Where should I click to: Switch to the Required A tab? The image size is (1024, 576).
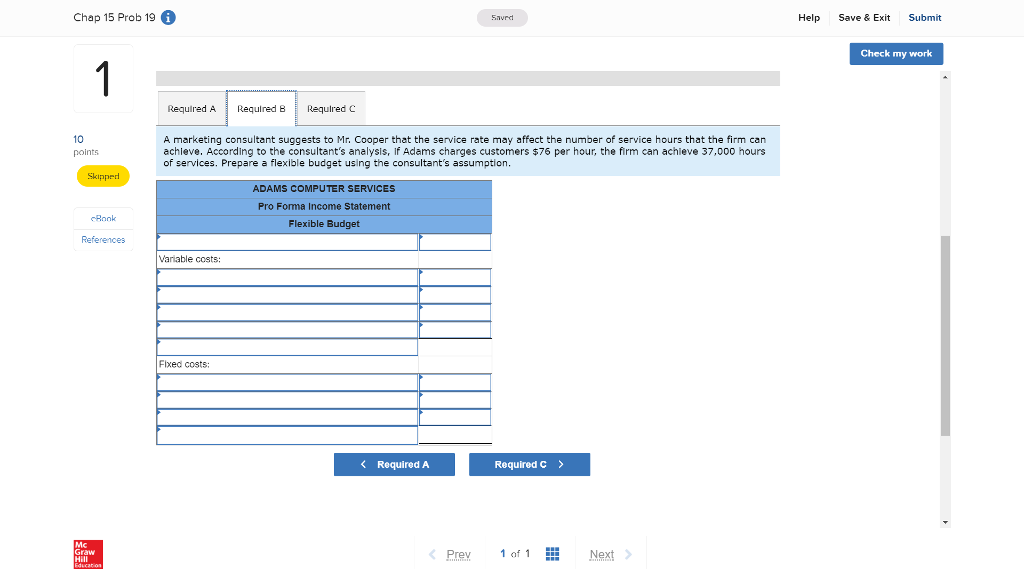point(191,108)
